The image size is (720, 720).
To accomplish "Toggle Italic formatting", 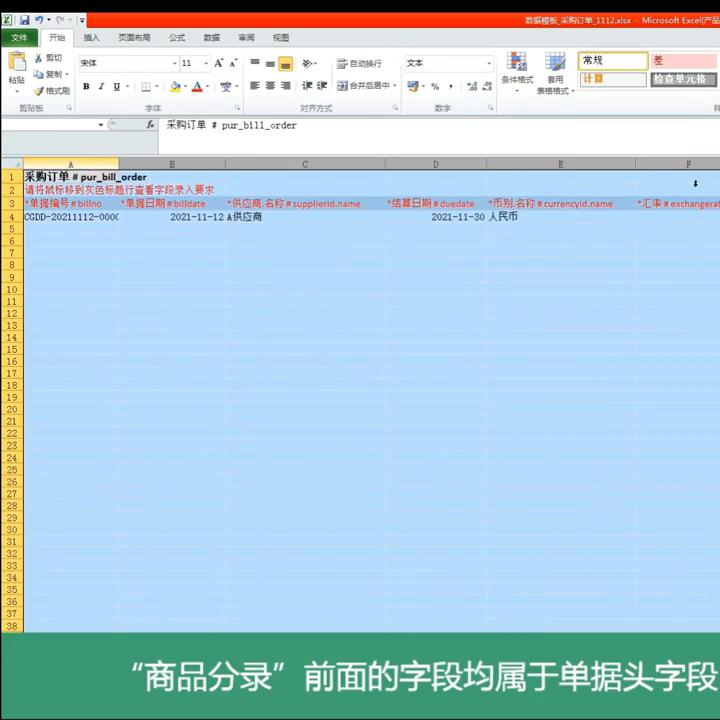I will click(x=101, y=86).
